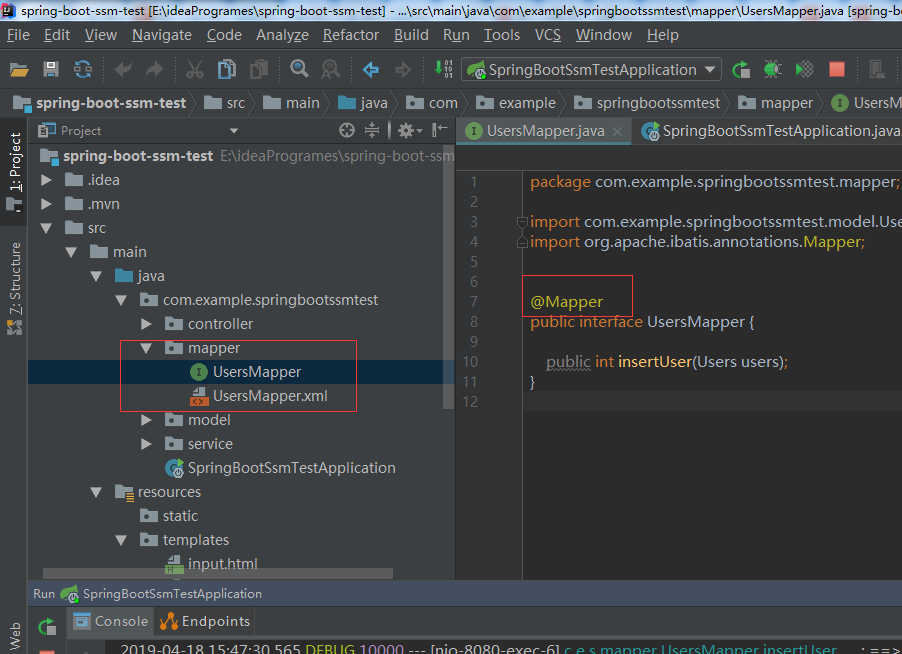Click the blue Back navigation arrow

[370, 70]
